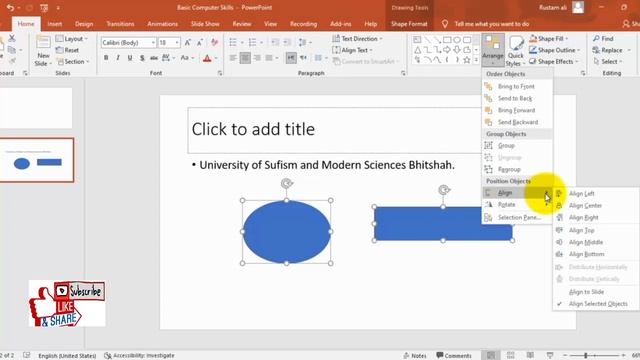Toggle Italic formatting
Image resolution: width=640 pixels, height=360 pixels.
click(118, 58)
